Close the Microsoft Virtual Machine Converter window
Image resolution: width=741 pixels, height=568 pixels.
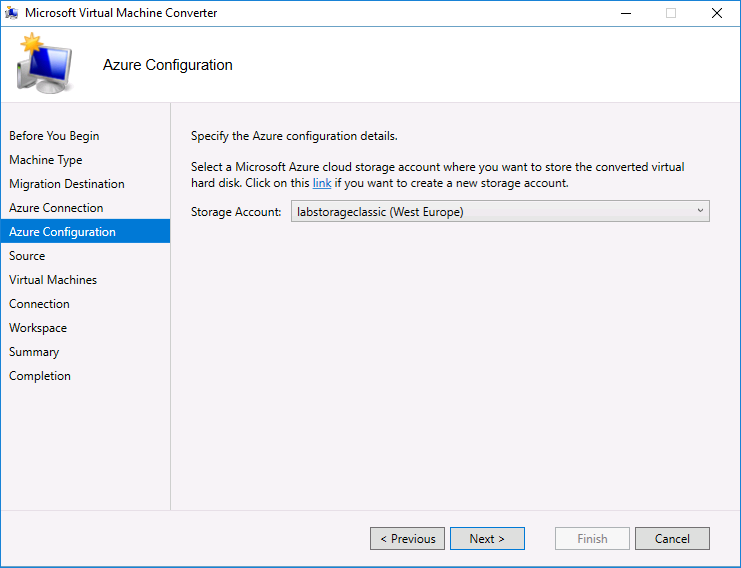[717, 13]
